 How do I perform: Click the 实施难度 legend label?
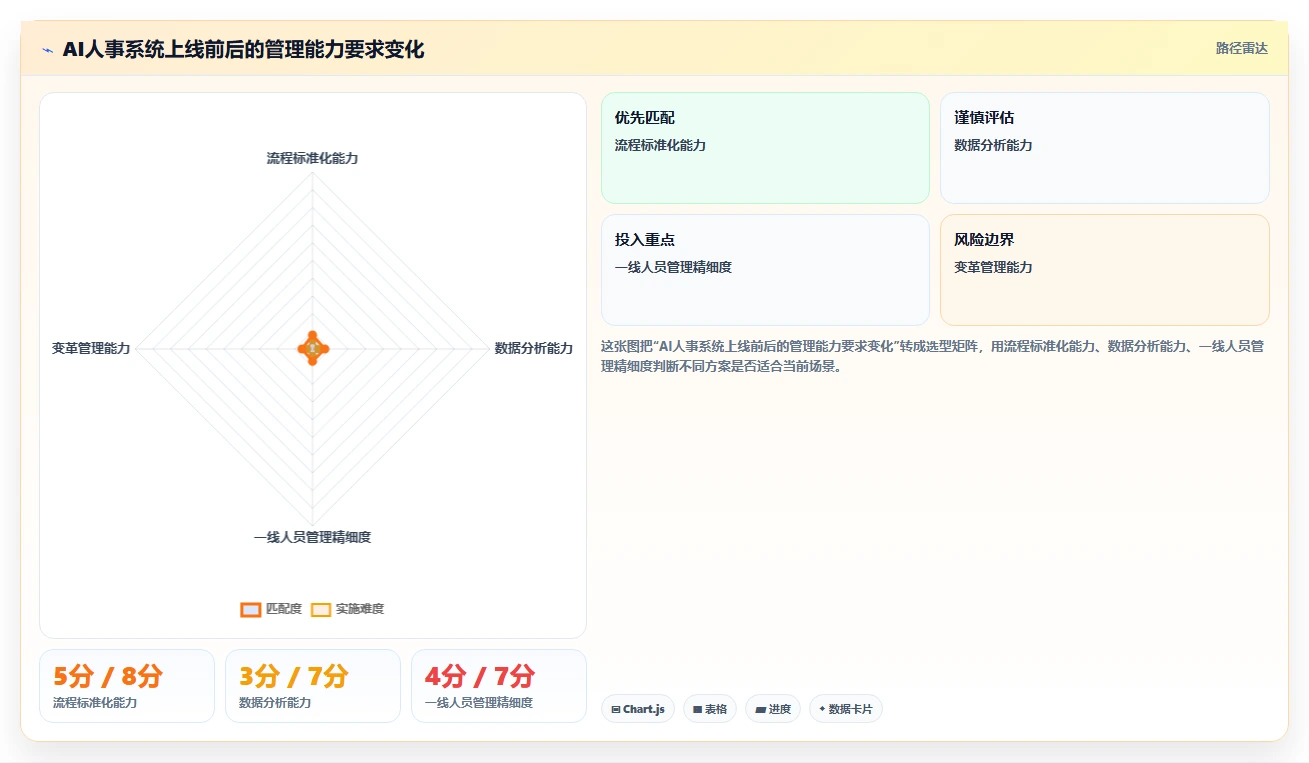(x=359, y=609)
